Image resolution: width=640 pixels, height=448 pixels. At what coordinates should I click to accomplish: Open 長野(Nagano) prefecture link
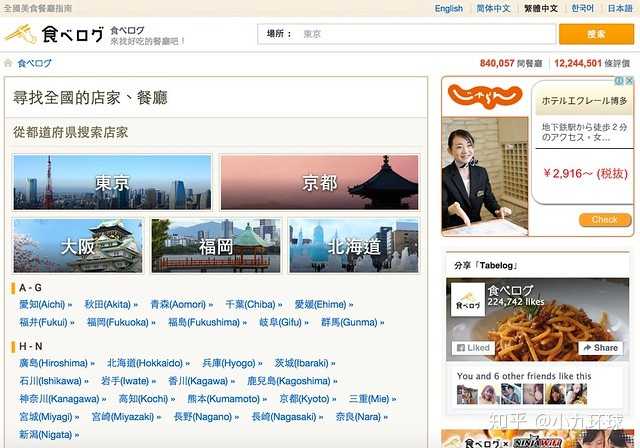pyautogui.click(x=206, y=417)
